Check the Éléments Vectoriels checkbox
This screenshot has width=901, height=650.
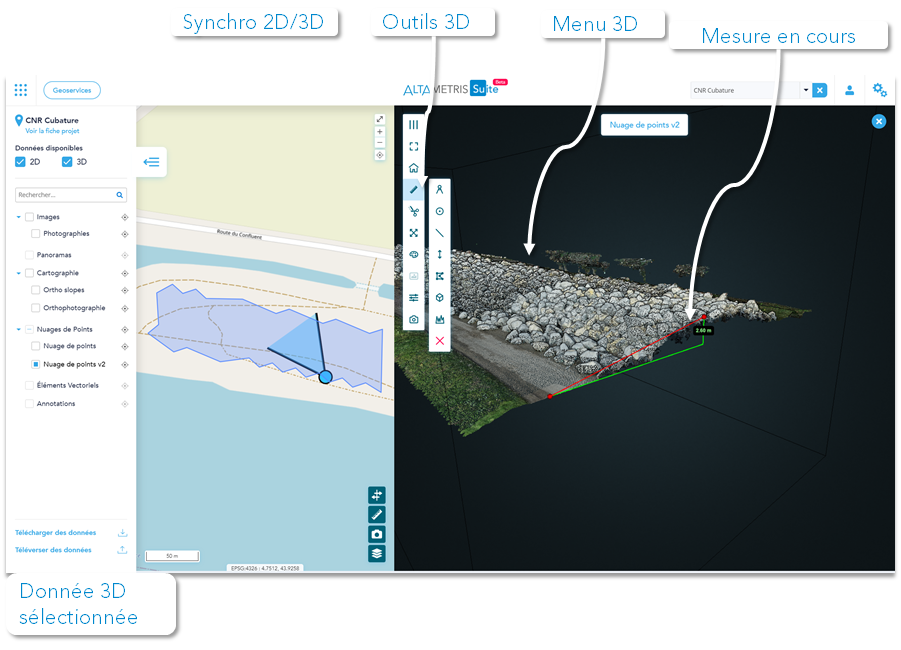click(29, 386)
